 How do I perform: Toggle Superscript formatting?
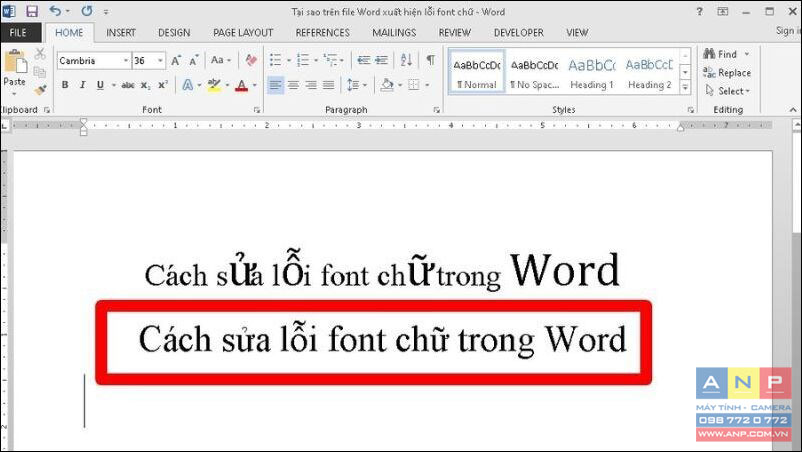click(x=163, y=85)
